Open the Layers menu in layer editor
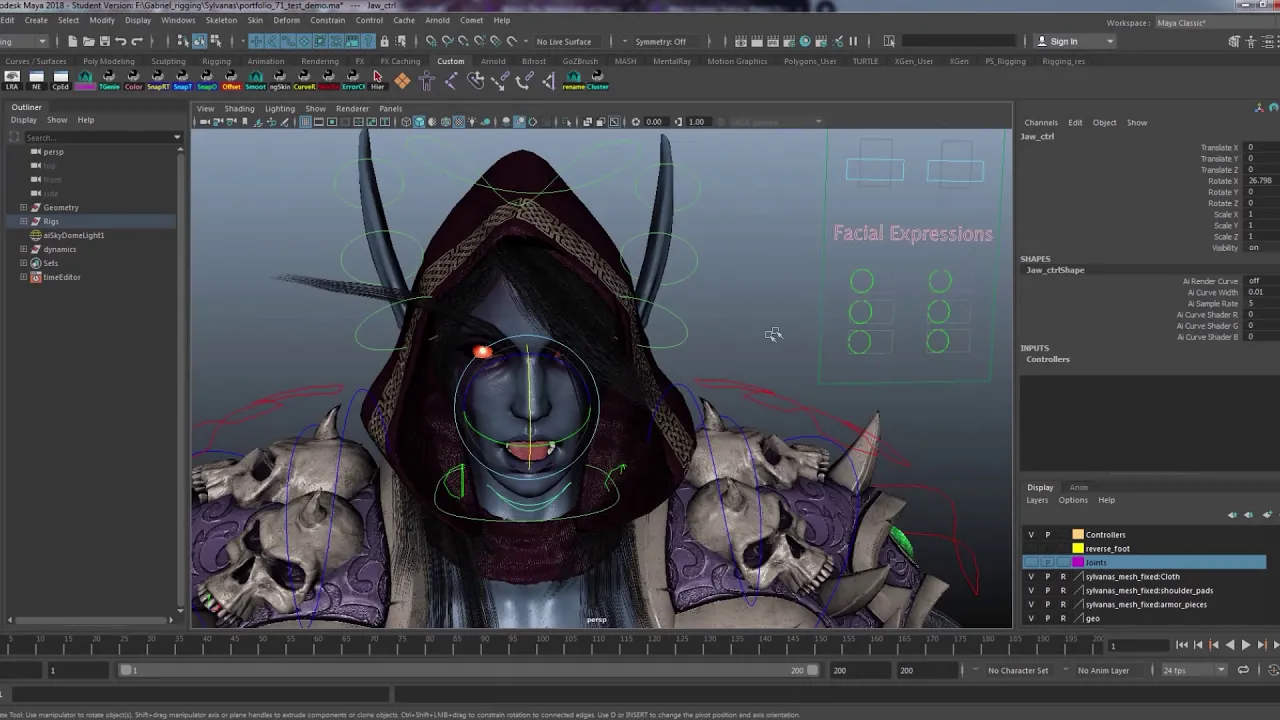This screenshot has height=720, width=1280. pyautogui.click(x=1037, y=501)
